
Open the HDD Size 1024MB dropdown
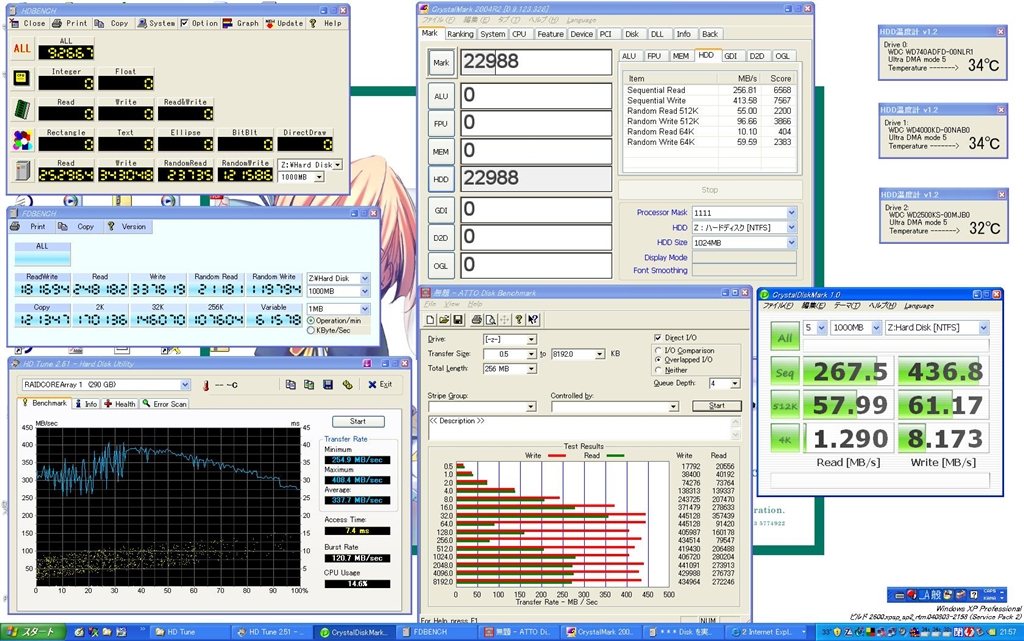point(791,243)
